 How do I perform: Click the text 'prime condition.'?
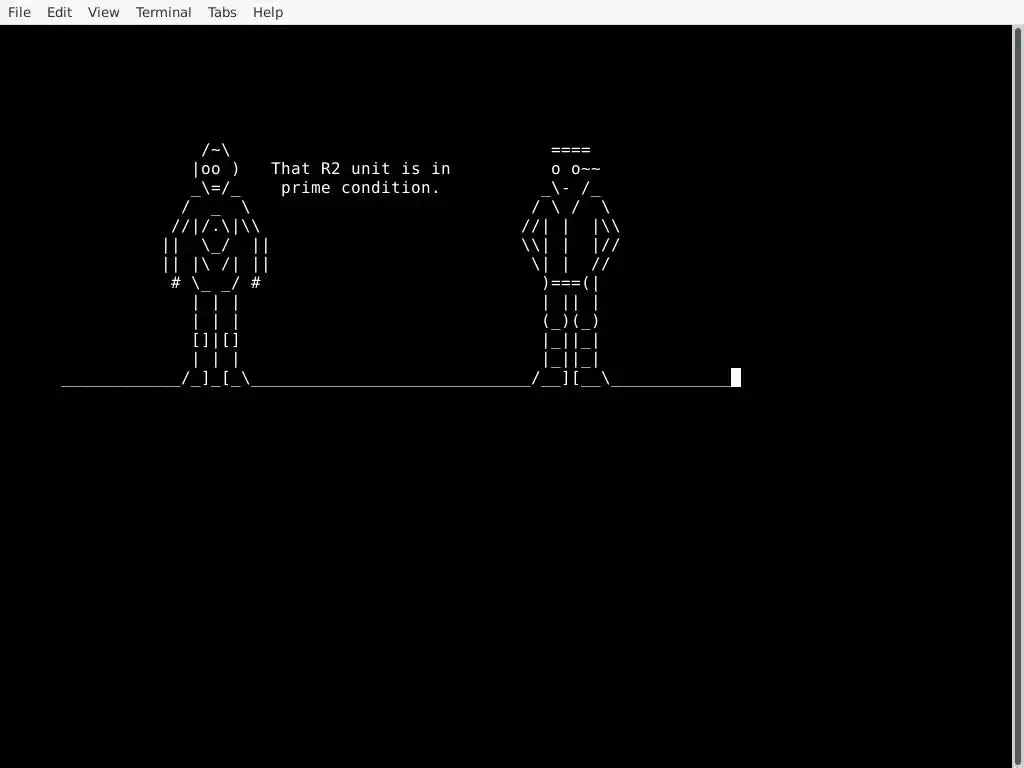[360, 188]
